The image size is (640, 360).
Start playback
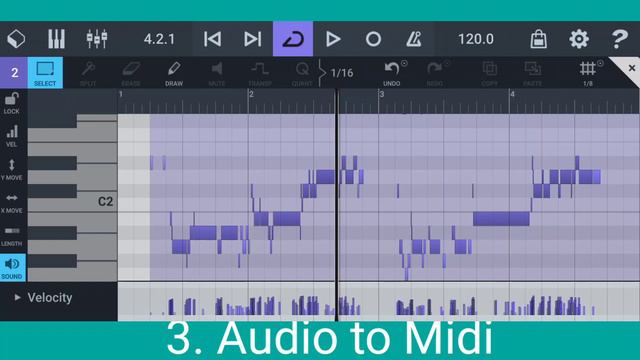[x=333, y=39]
